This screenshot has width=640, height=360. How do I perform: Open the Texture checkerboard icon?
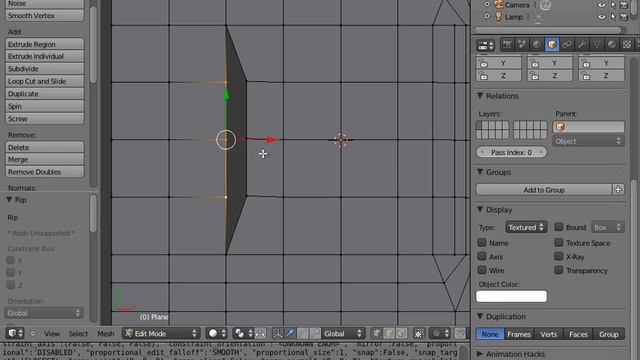pyautogui.click(x=627, y=44)
